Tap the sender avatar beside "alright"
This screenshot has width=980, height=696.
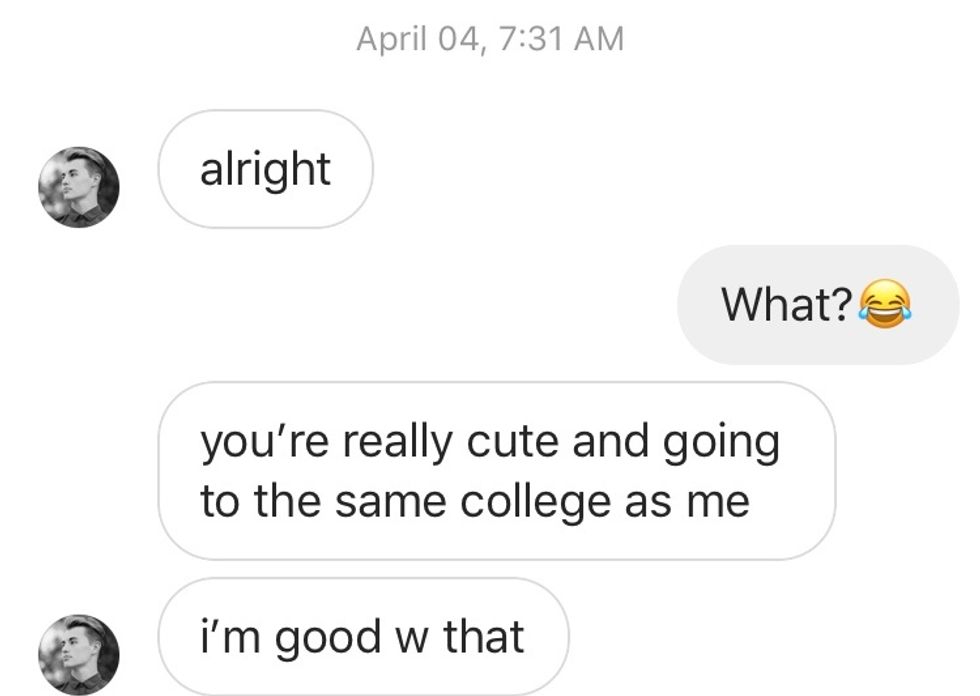tap(79, 187)
